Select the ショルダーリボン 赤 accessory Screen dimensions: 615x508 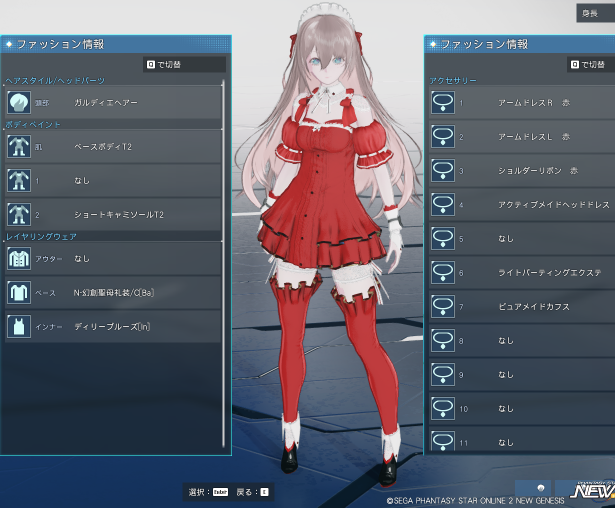(522, 171)
